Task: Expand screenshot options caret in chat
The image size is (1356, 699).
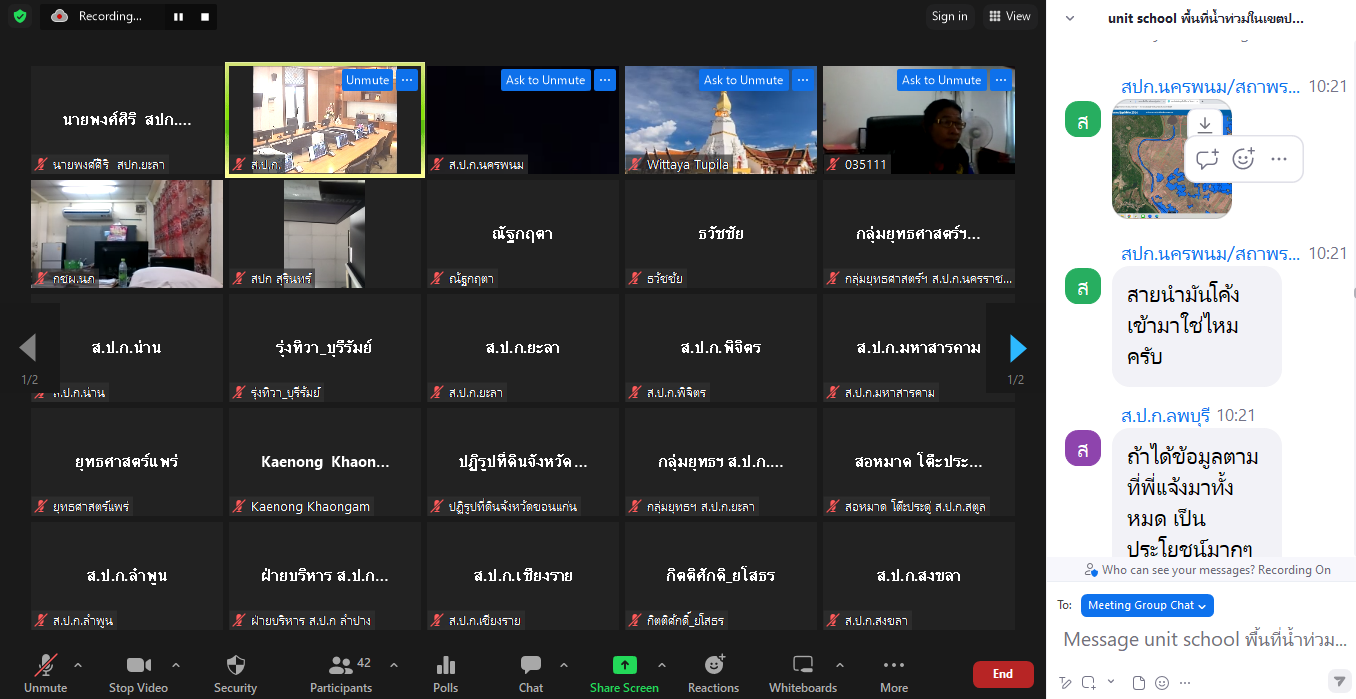Action: pyautogui.click(x=1111, y=683)
